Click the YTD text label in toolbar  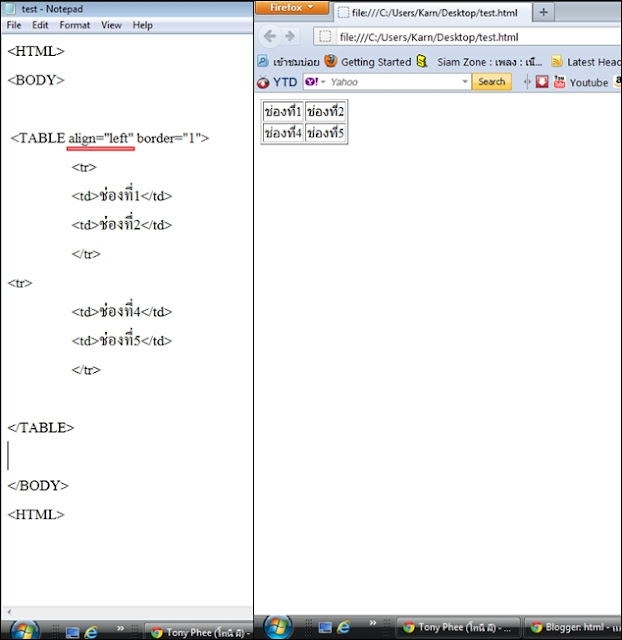pyautogui.click(x=285, y=82)
